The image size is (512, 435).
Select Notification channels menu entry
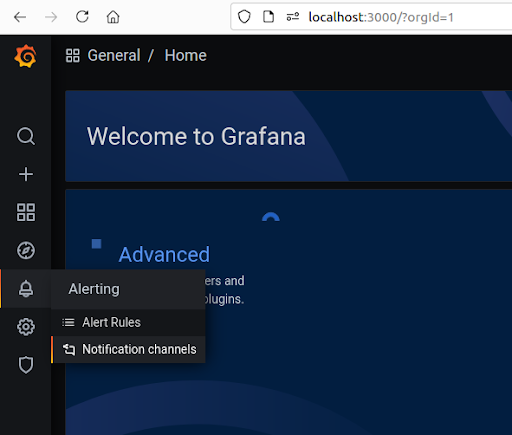pyautogui.click(x=128, y=349)
